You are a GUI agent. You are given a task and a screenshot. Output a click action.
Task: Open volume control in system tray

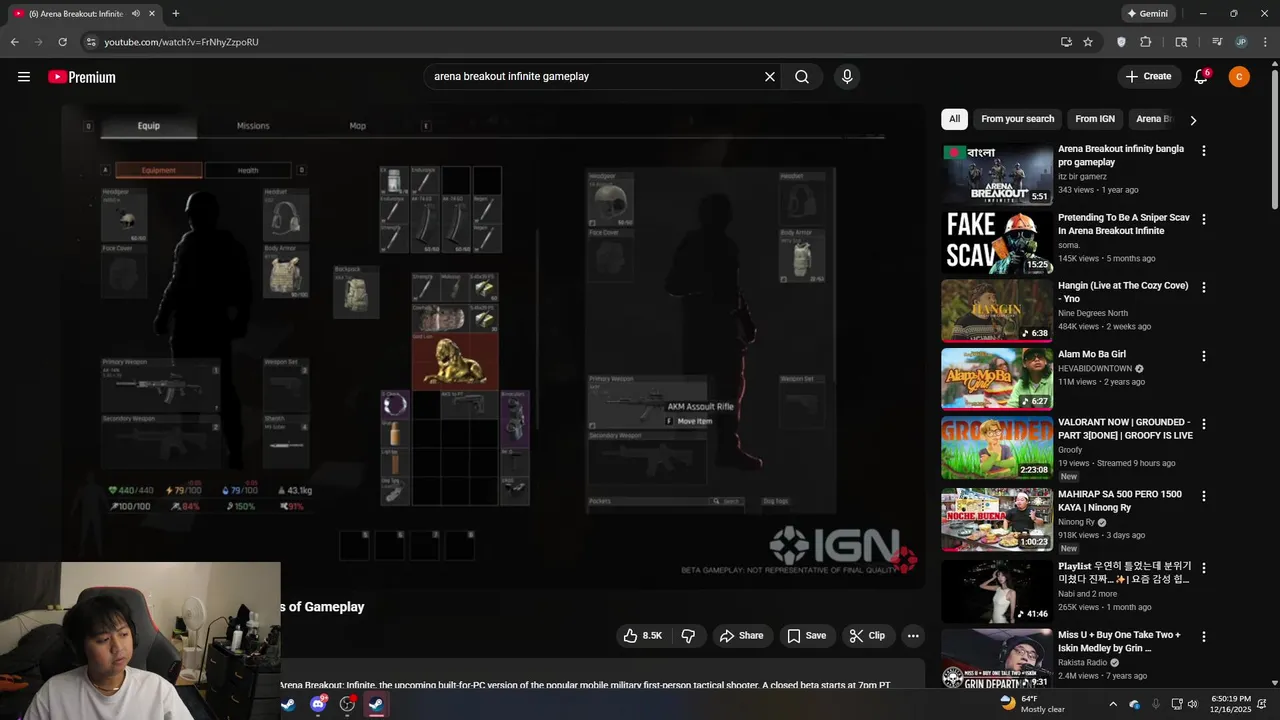(1192, 704)
